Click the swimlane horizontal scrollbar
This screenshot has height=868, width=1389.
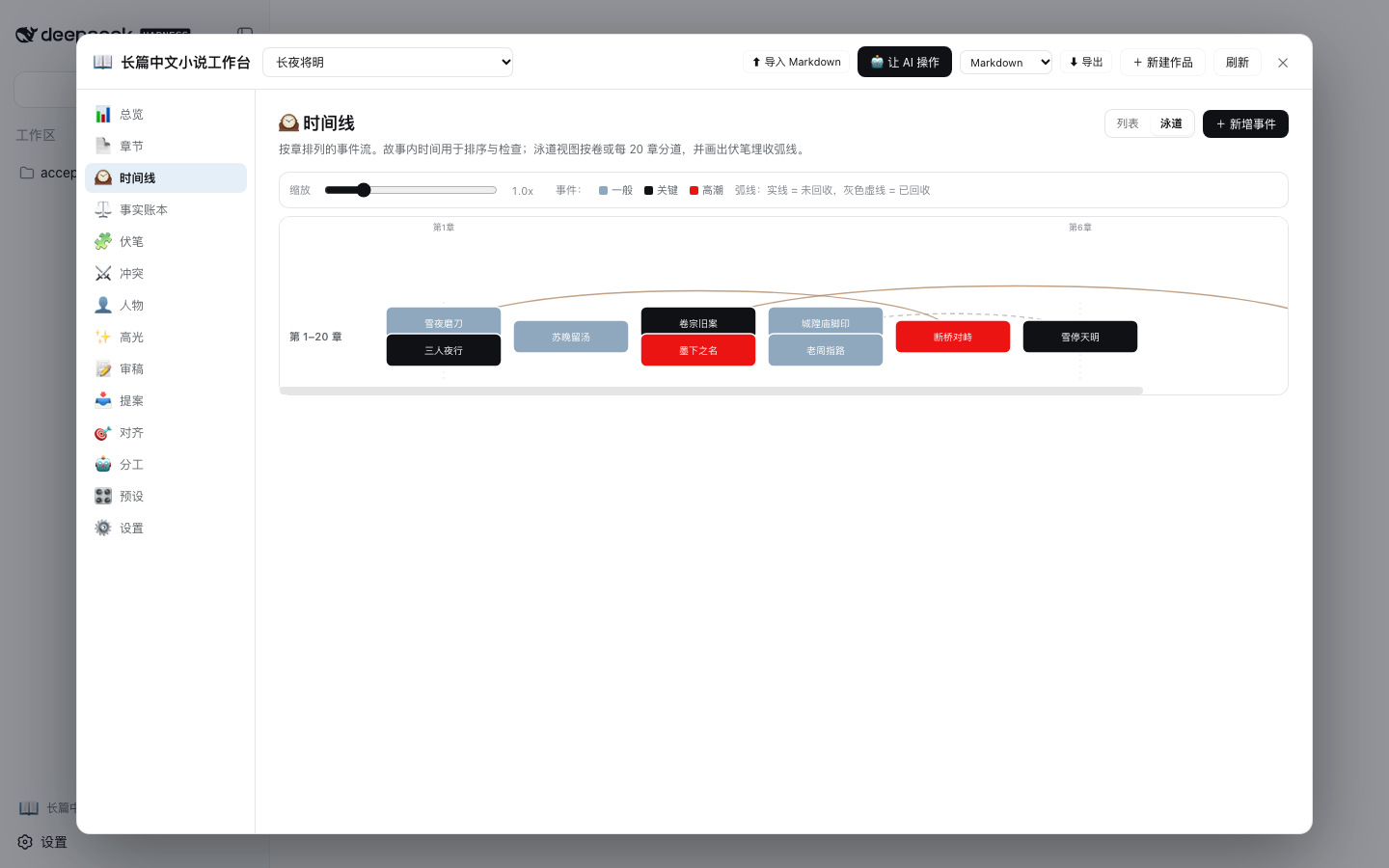click(711, 391)
